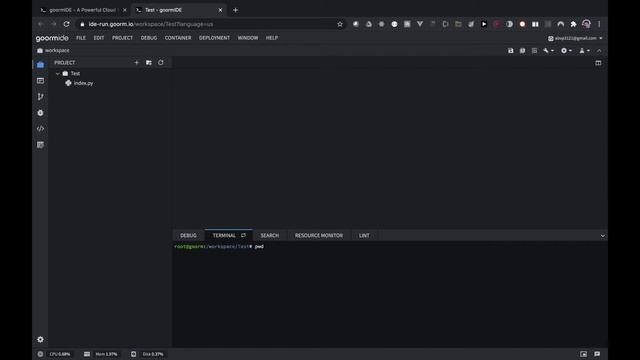Open the DEBUG menu
The image size is (640, 360).
(x=149, y=38)
